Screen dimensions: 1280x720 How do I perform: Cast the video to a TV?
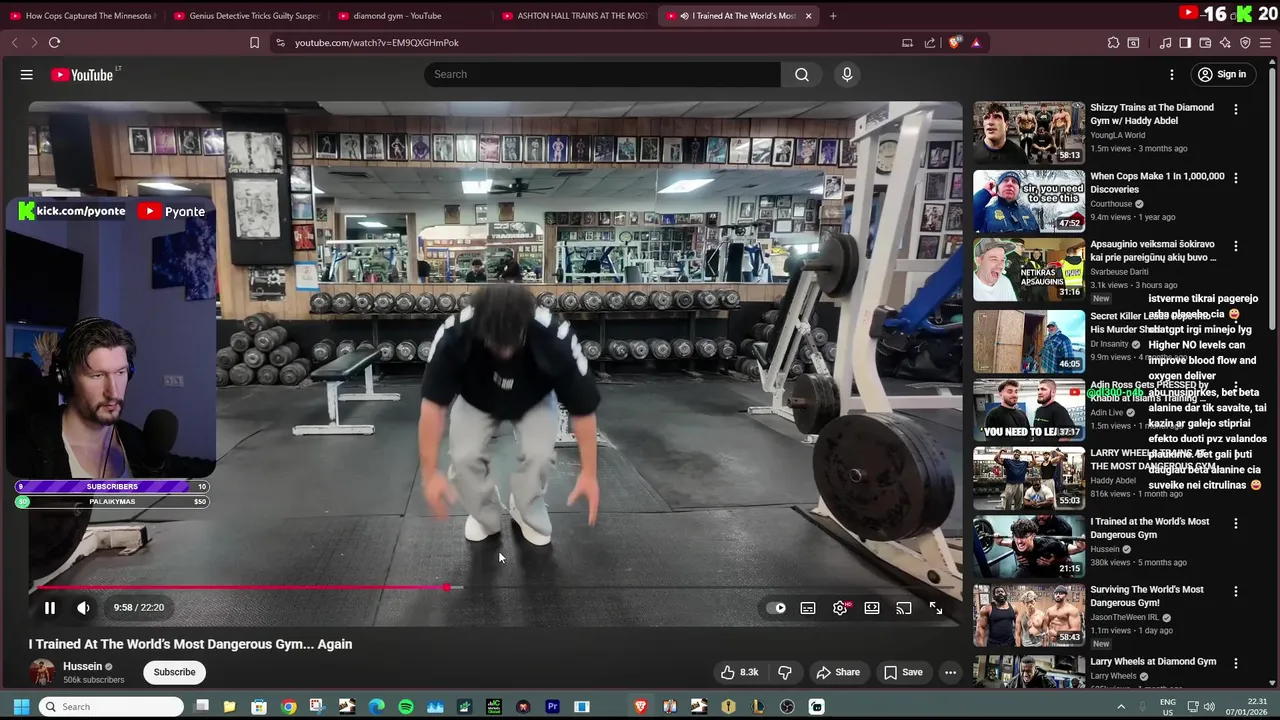(x=904, y=608)
